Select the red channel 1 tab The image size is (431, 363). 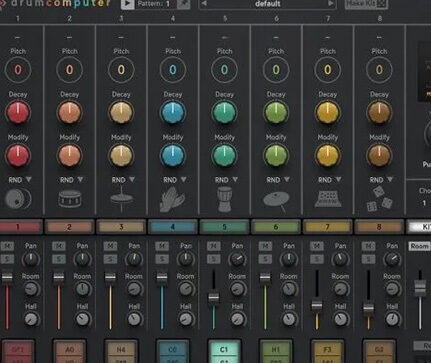click(21, 227)
